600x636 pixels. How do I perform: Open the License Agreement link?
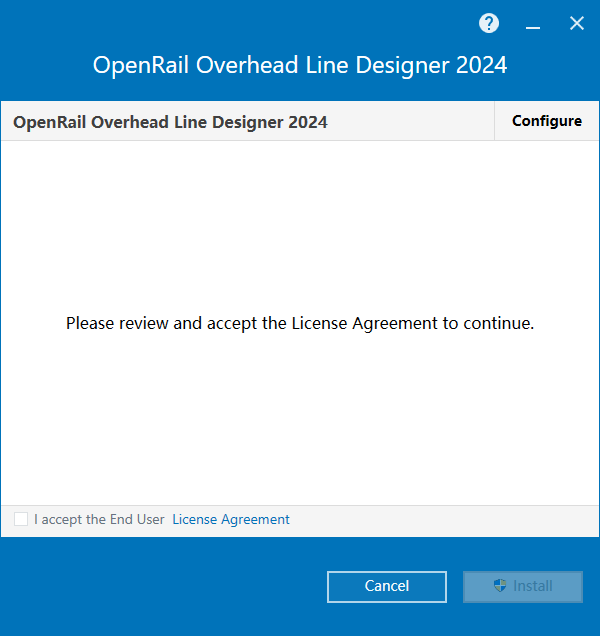click(x=231, y=519)
